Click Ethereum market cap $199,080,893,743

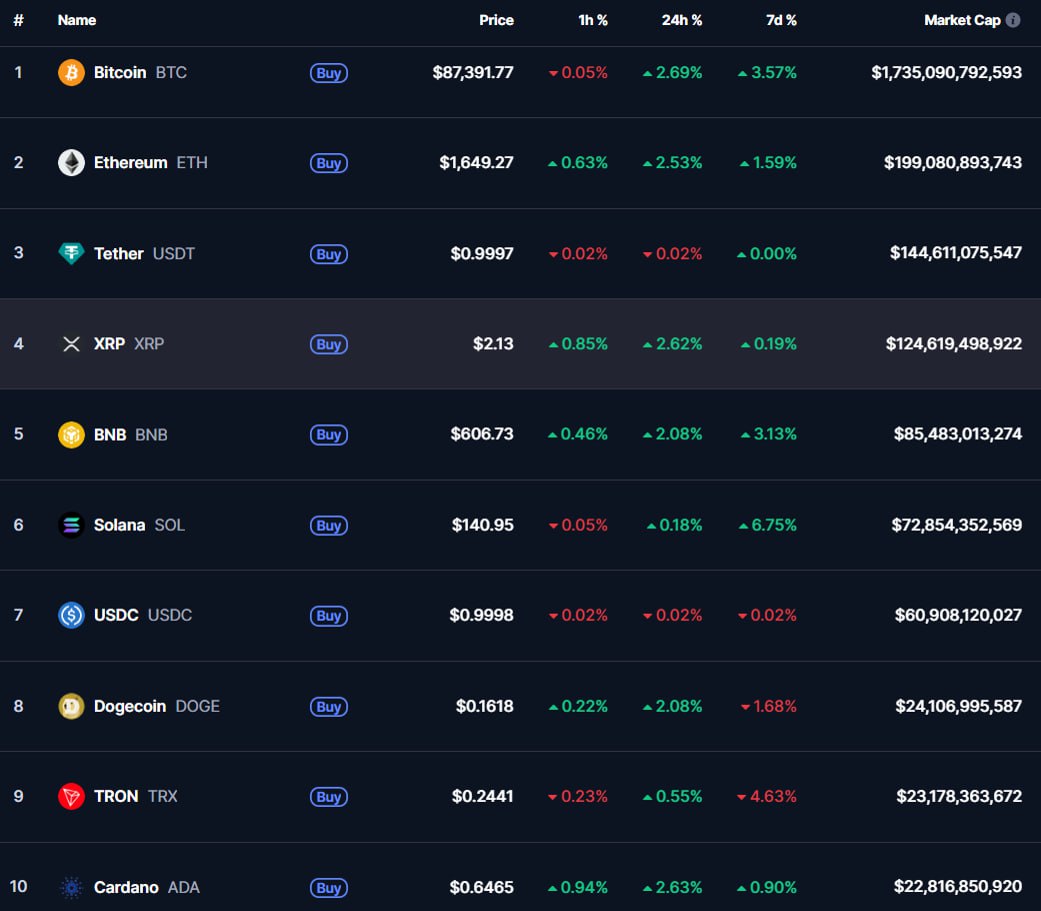953,163
